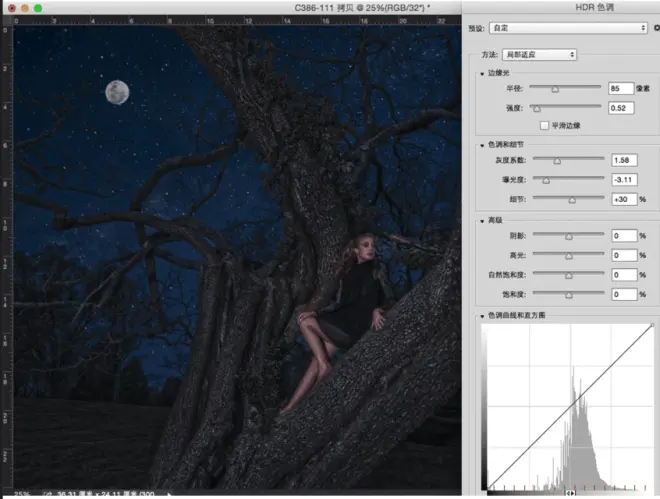The width and height of the screenshot is (660, 499).
Task: Click the 灰度系数 field showing 1.58
Action: point(624,160)
